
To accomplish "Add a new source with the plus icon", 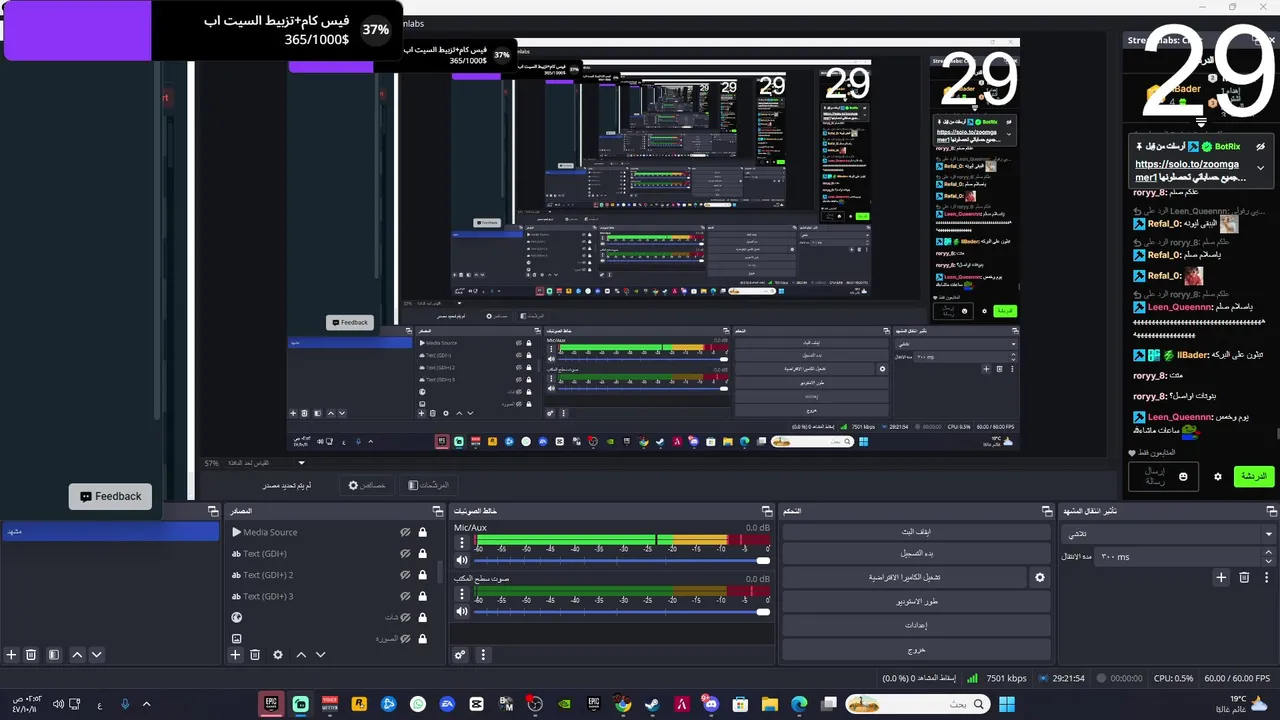I will (x=235, y=655).
